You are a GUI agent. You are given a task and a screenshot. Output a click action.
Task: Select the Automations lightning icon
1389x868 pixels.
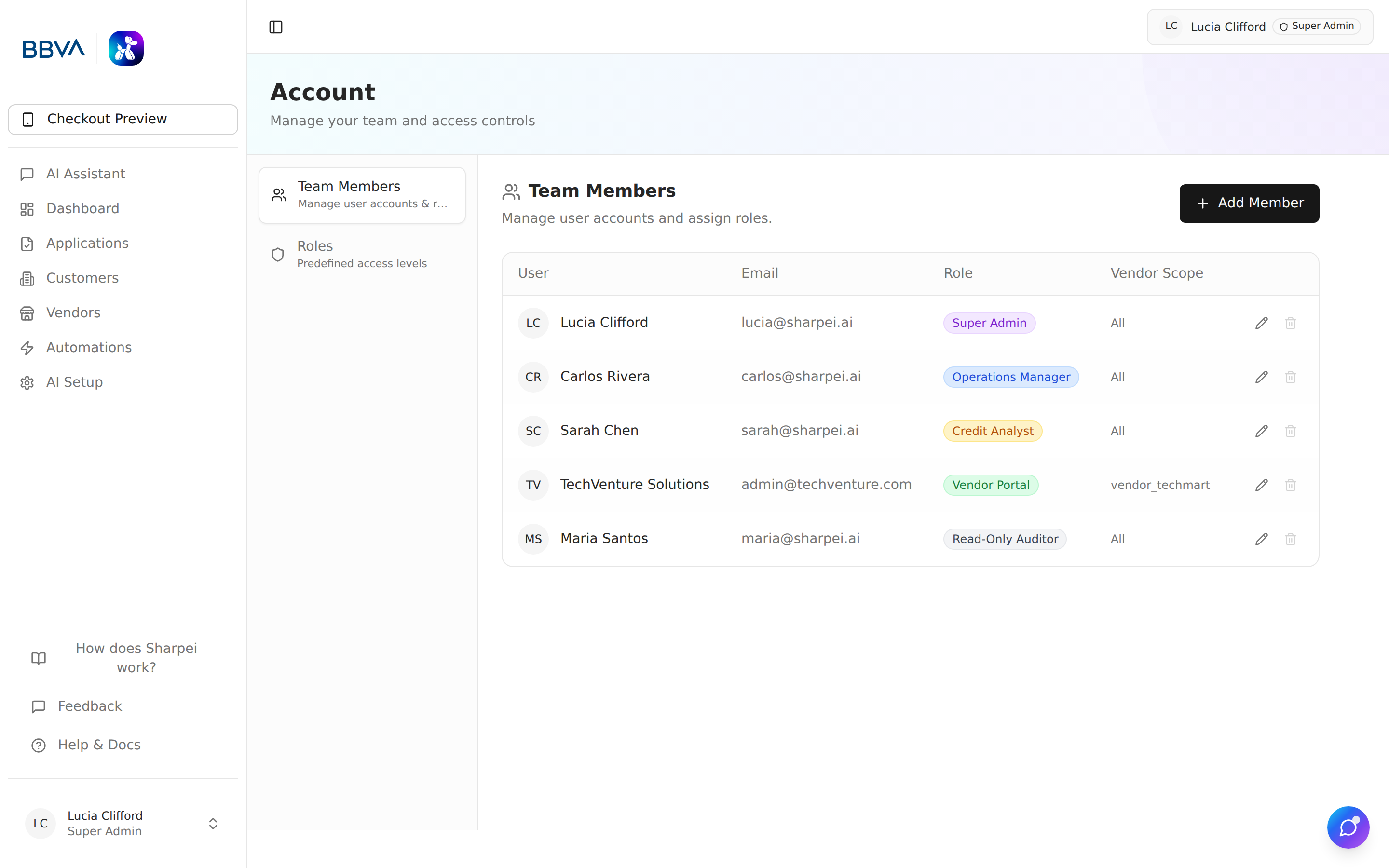click(x=27, y=348)
